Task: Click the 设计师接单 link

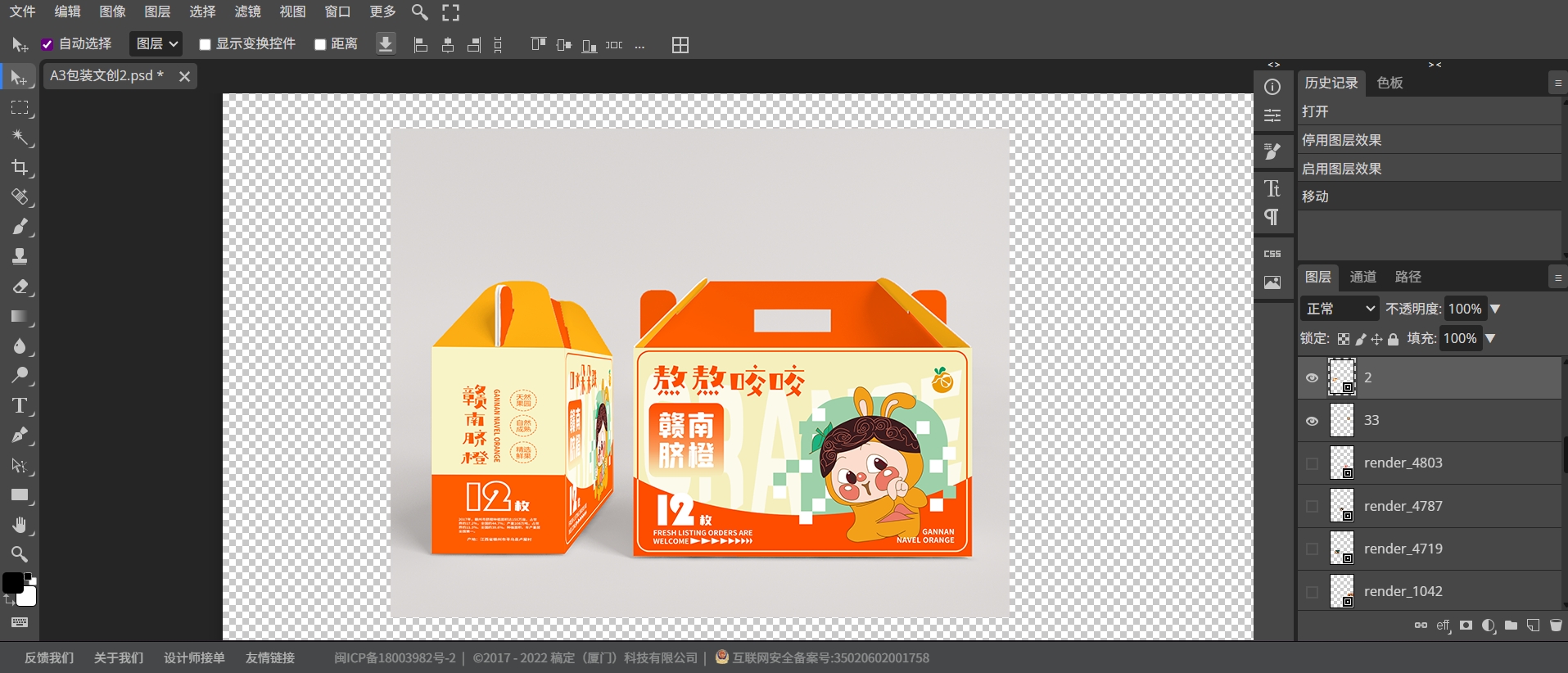Action: [x=194, y=657]
